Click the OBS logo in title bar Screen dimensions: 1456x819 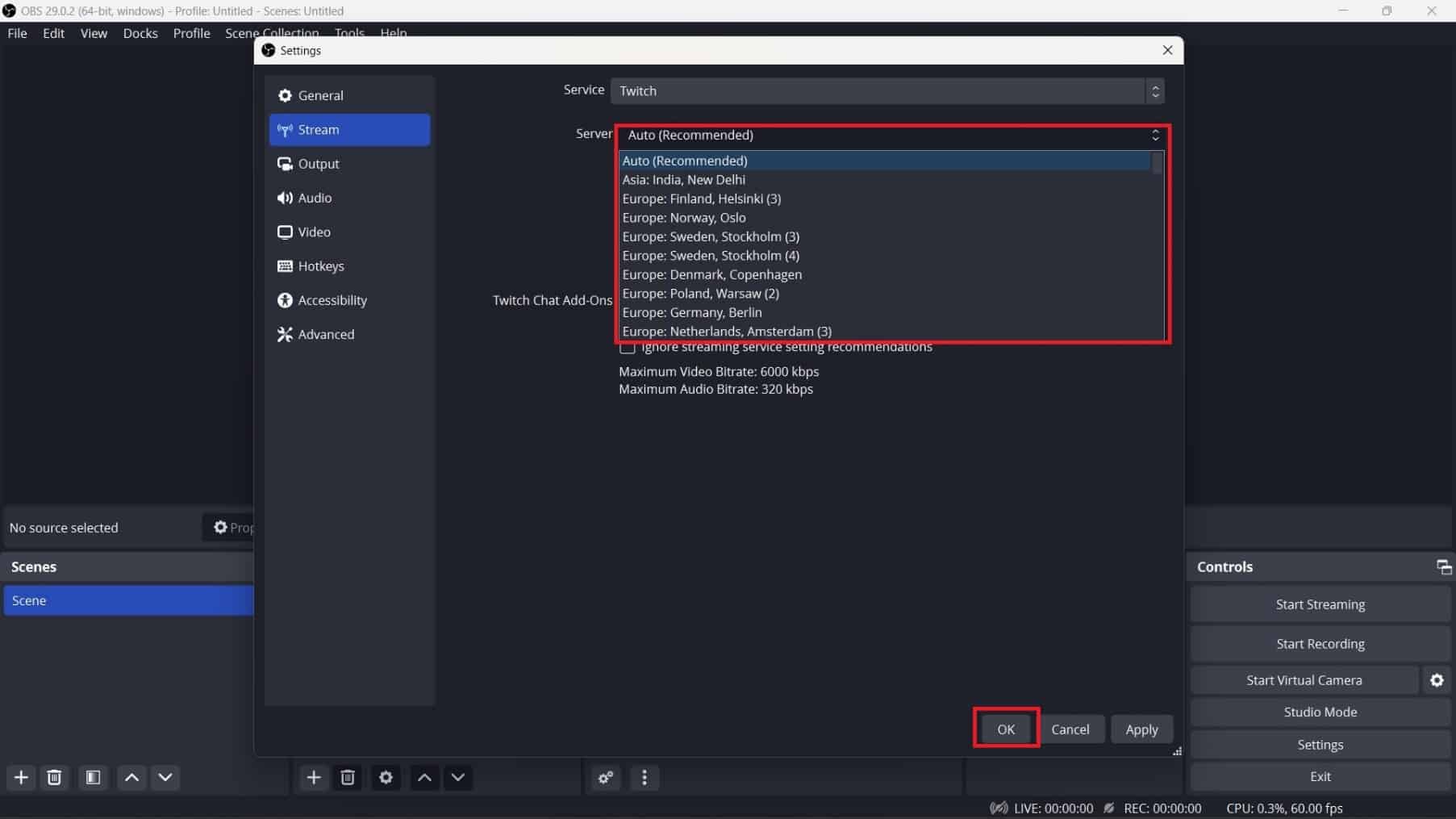pyautogui.click(x=9, y=10)
